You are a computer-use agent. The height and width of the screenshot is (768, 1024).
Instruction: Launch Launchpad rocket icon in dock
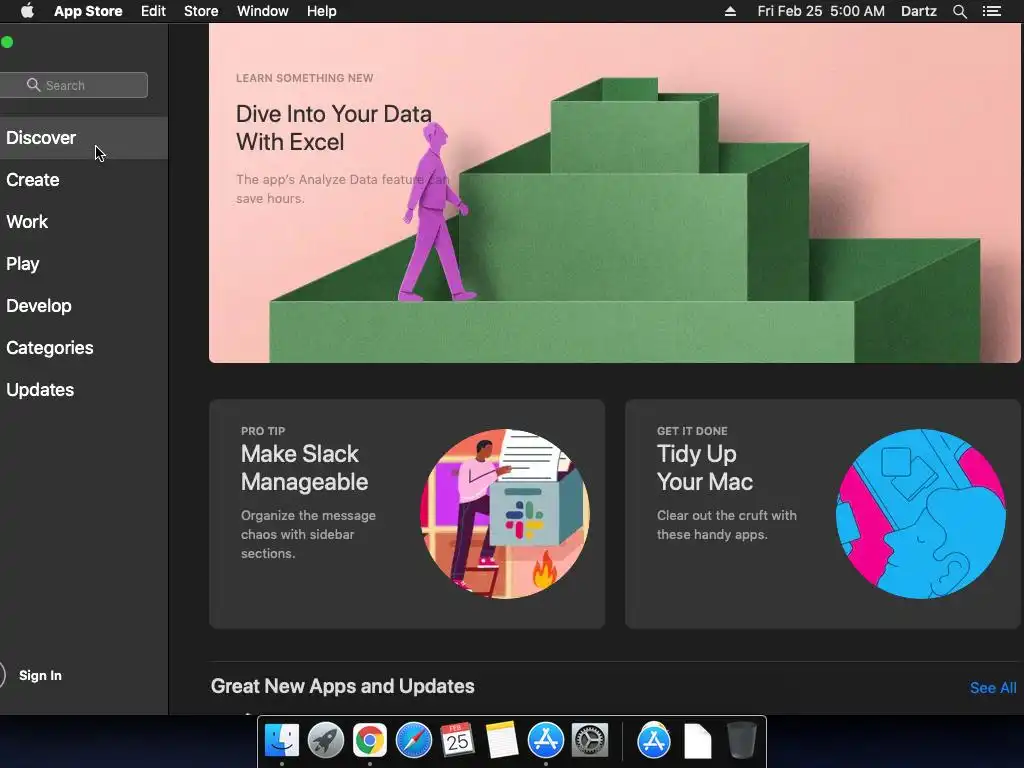tap(325, 741)
